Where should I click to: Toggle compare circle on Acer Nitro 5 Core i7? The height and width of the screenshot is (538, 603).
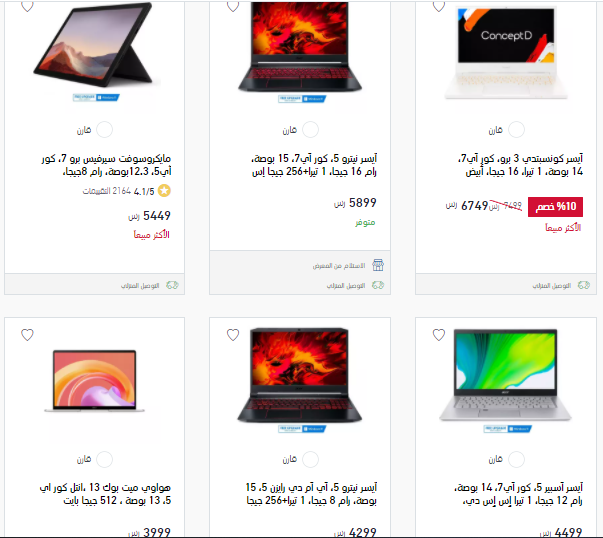[310, 130]
